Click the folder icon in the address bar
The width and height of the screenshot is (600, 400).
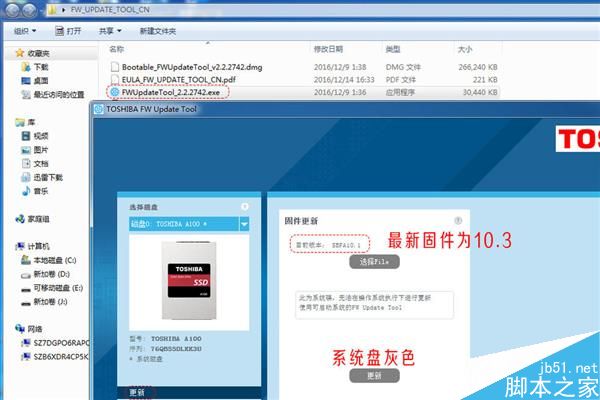[x=52, y=10]
